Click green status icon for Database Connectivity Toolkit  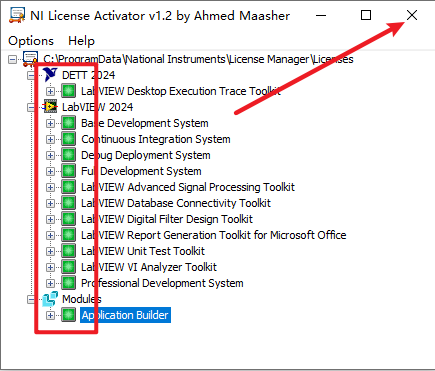pyautogui.click(x=69, y=203)
